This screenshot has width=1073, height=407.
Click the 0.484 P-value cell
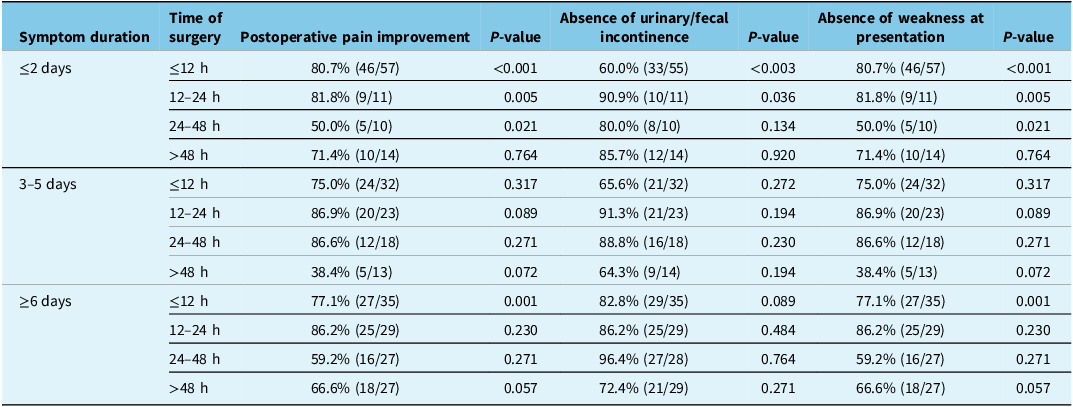pos(779,330)
